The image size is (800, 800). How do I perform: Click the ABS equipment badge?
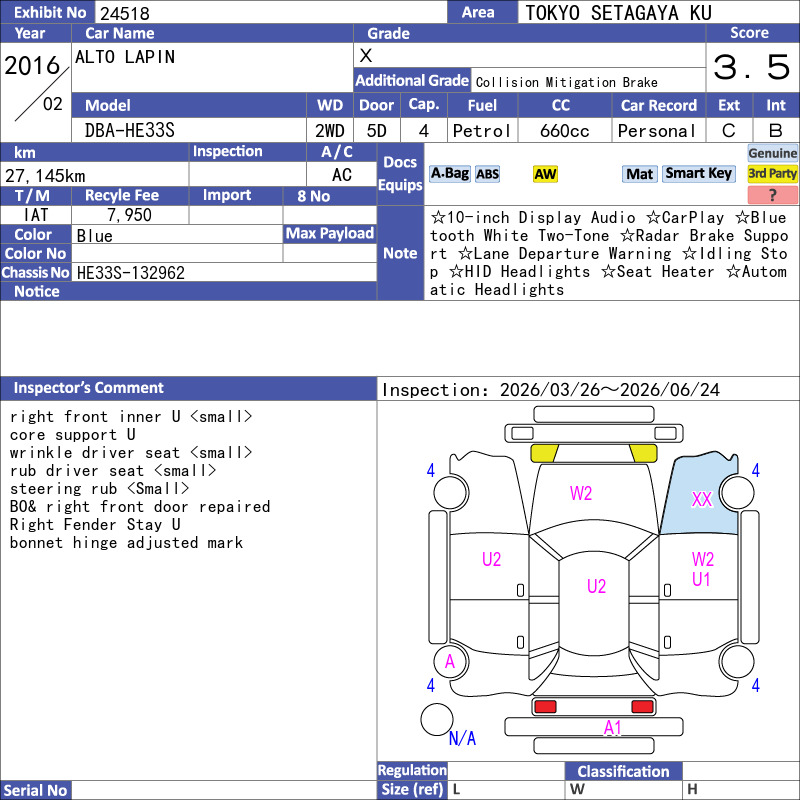(x=487, y=174)
